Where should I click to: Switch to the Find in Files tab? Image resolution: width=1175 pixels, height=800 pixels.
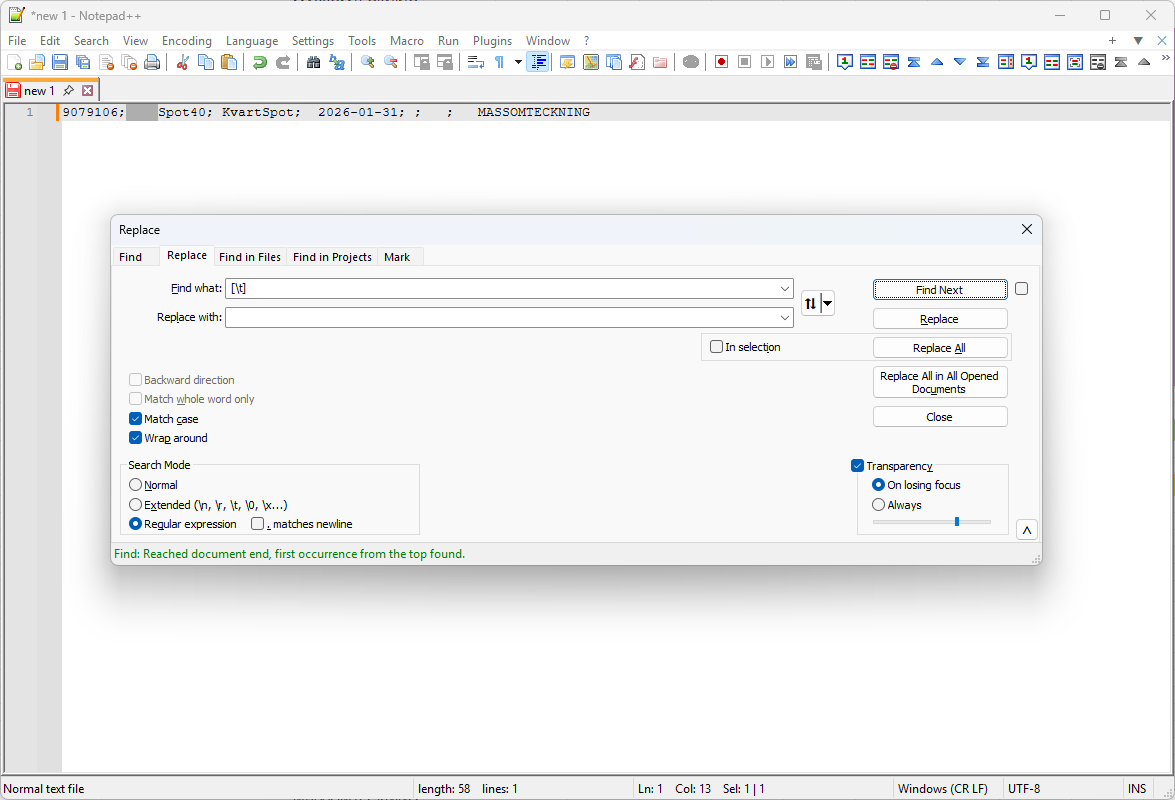[250, 257]
